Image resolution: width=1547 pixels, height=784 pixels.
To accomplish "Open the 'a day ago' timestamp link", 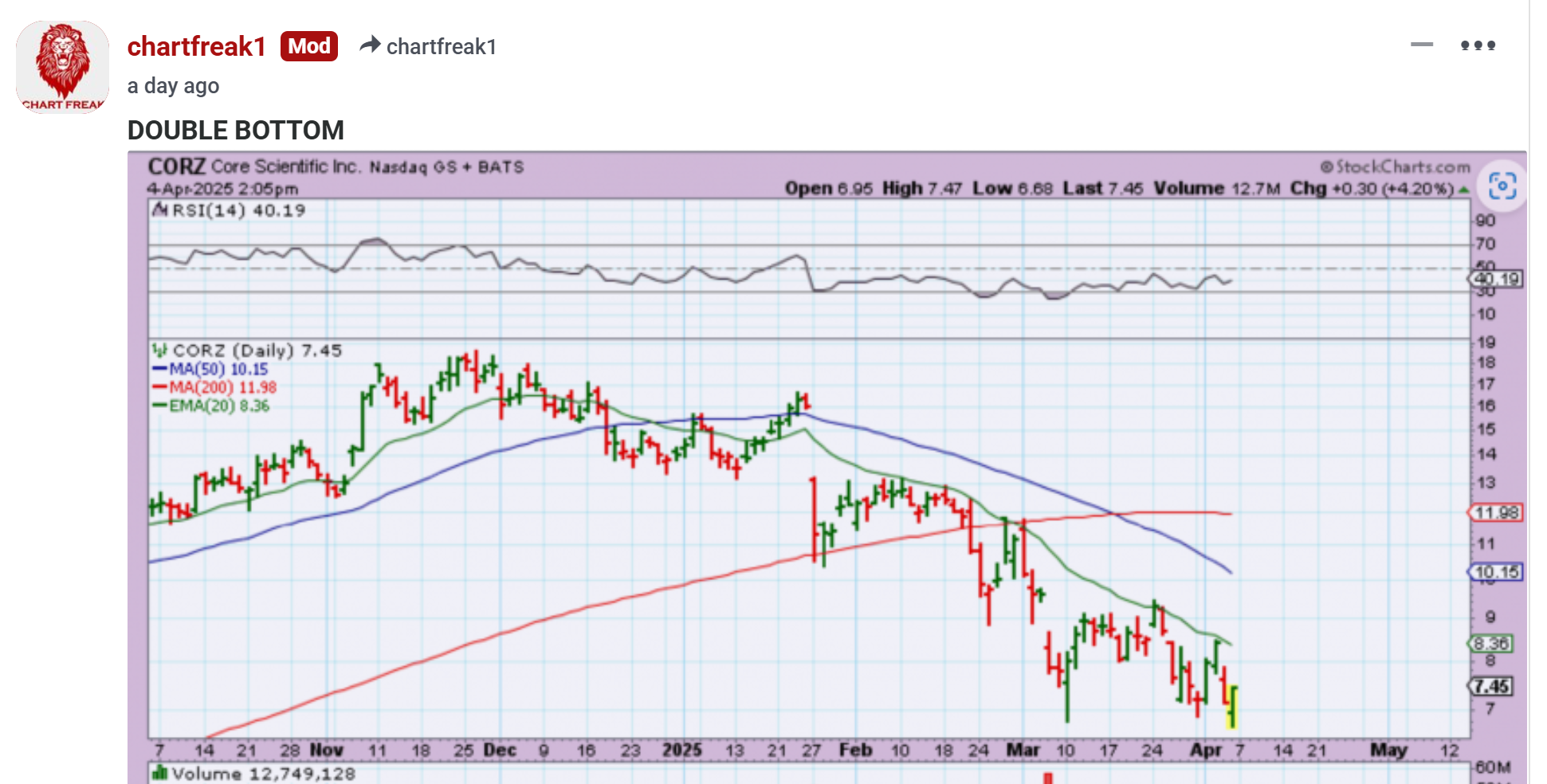I will tap(173, 86).
